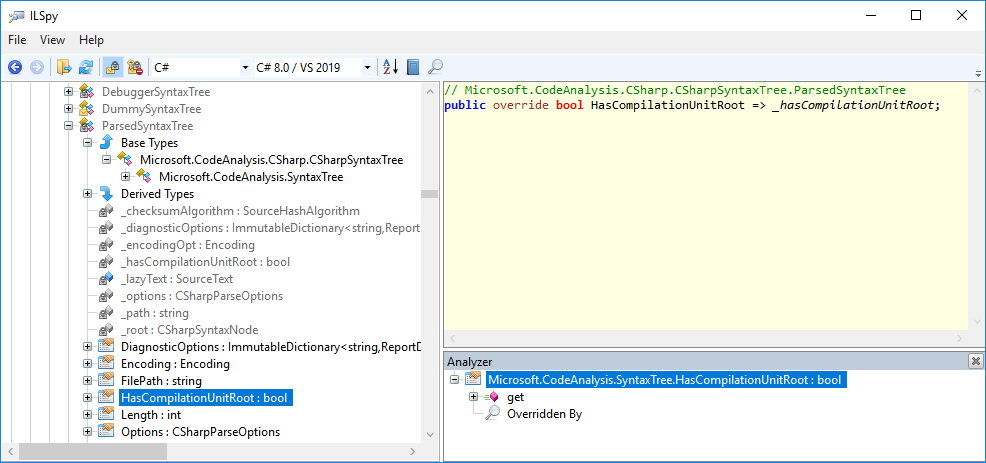Expand the DebuggerSyntaxTree node
This screenshot has height=463, width=986.
(69, 92)
